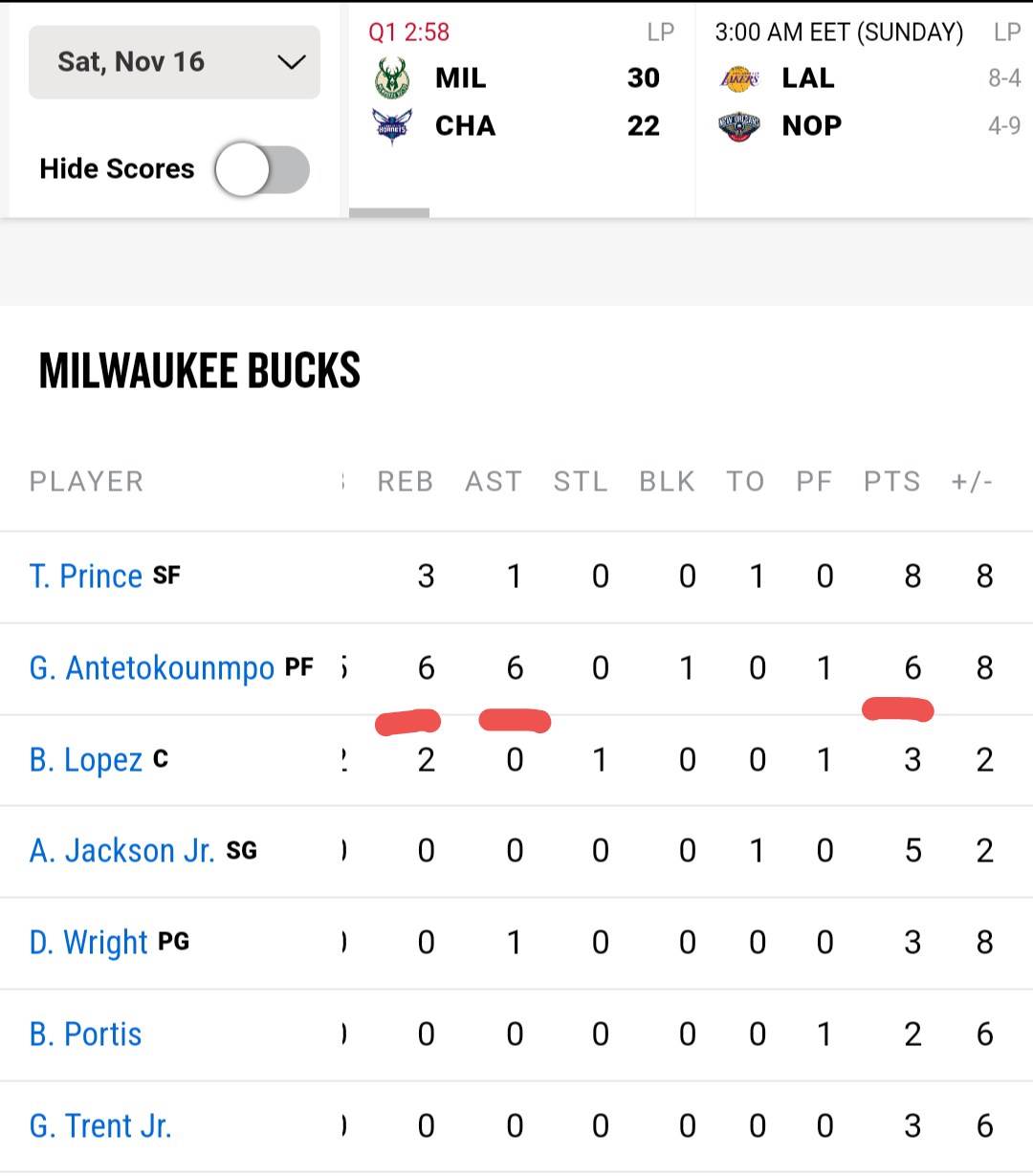The image size is (1033, 1176).
Task: Open G. Trent Jr. player link
Action: [x=100, y=1126]
